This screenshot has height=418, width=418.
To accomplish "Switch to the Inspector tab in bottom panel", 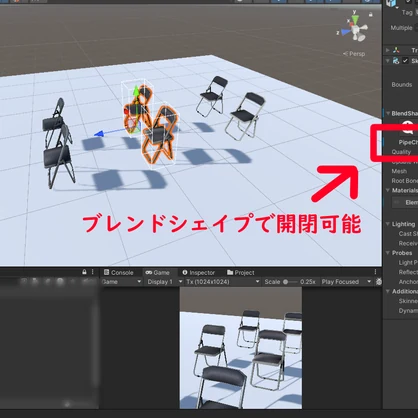I will 198,273.
